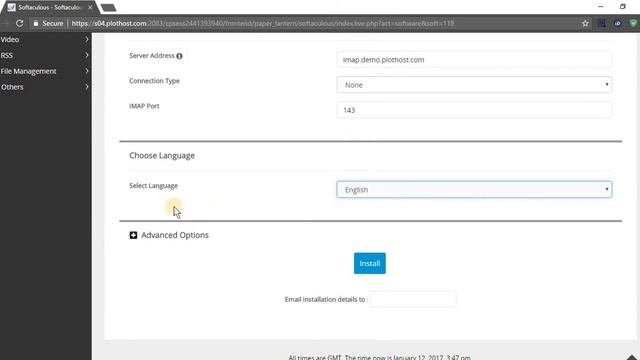Expand the RSS category
This screenshot has height=360, width=640.
45,55
